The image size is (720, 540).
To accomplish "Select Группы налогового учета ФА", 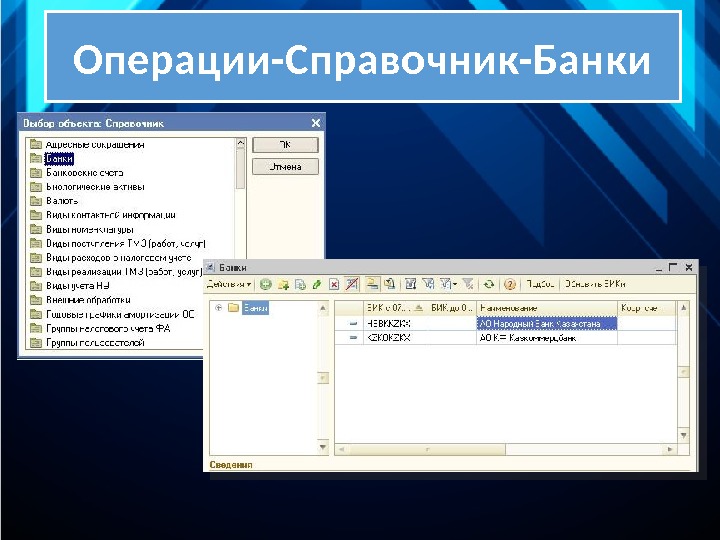I will (x=108, y=328).
